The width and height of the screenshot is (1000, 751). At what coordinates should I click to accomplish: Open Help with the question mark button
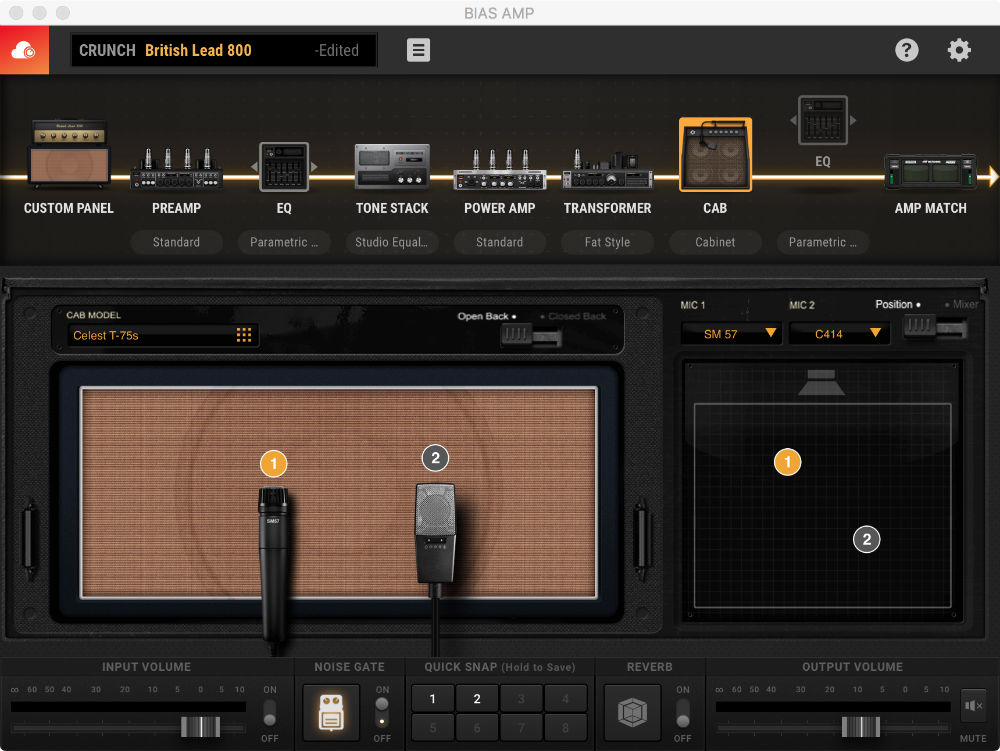pos(907,49)
